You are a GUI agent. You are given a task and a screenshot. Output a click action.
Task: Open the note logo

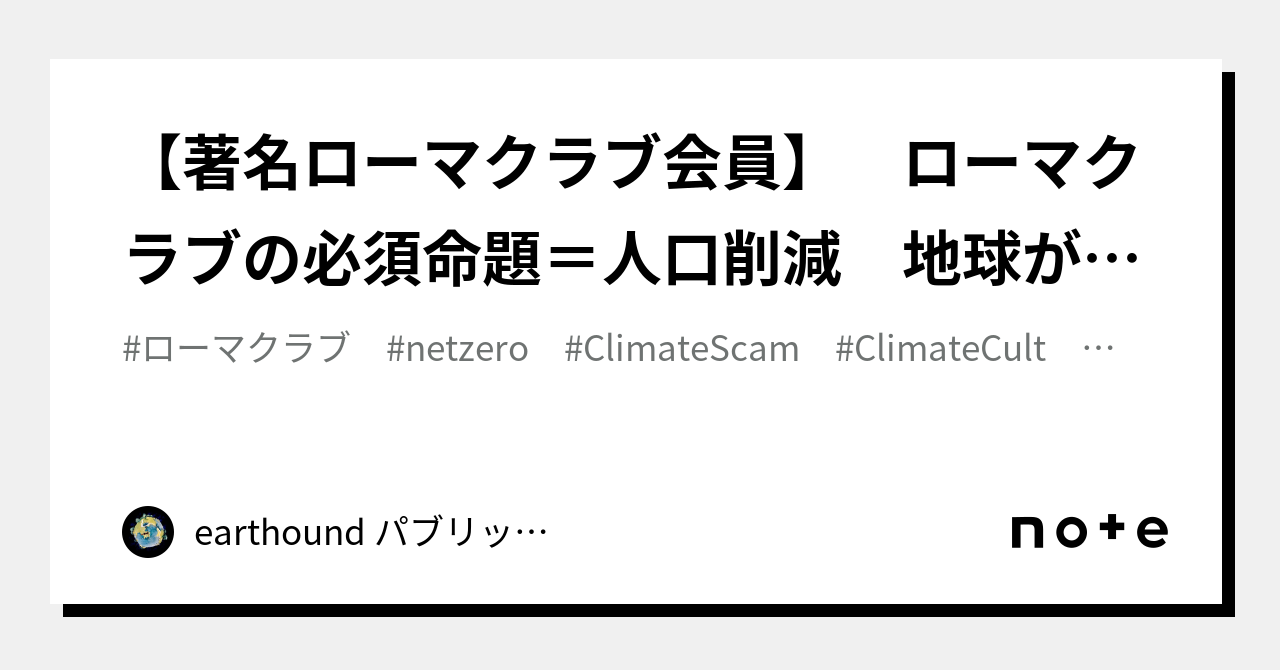click(x=1089, y=531)
